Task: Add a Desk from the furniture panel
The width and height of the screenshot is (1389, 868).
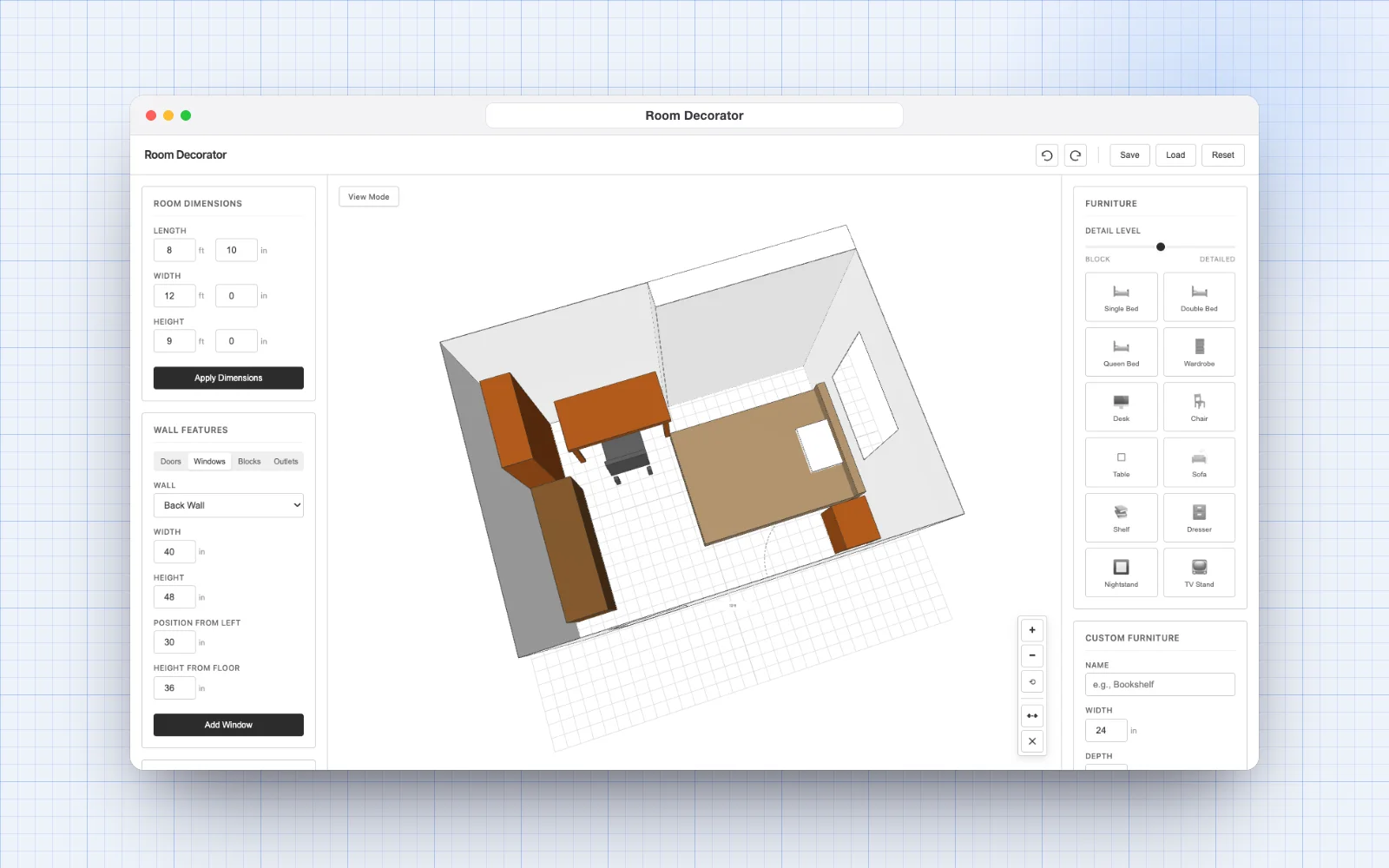Action: point(1121,407)
